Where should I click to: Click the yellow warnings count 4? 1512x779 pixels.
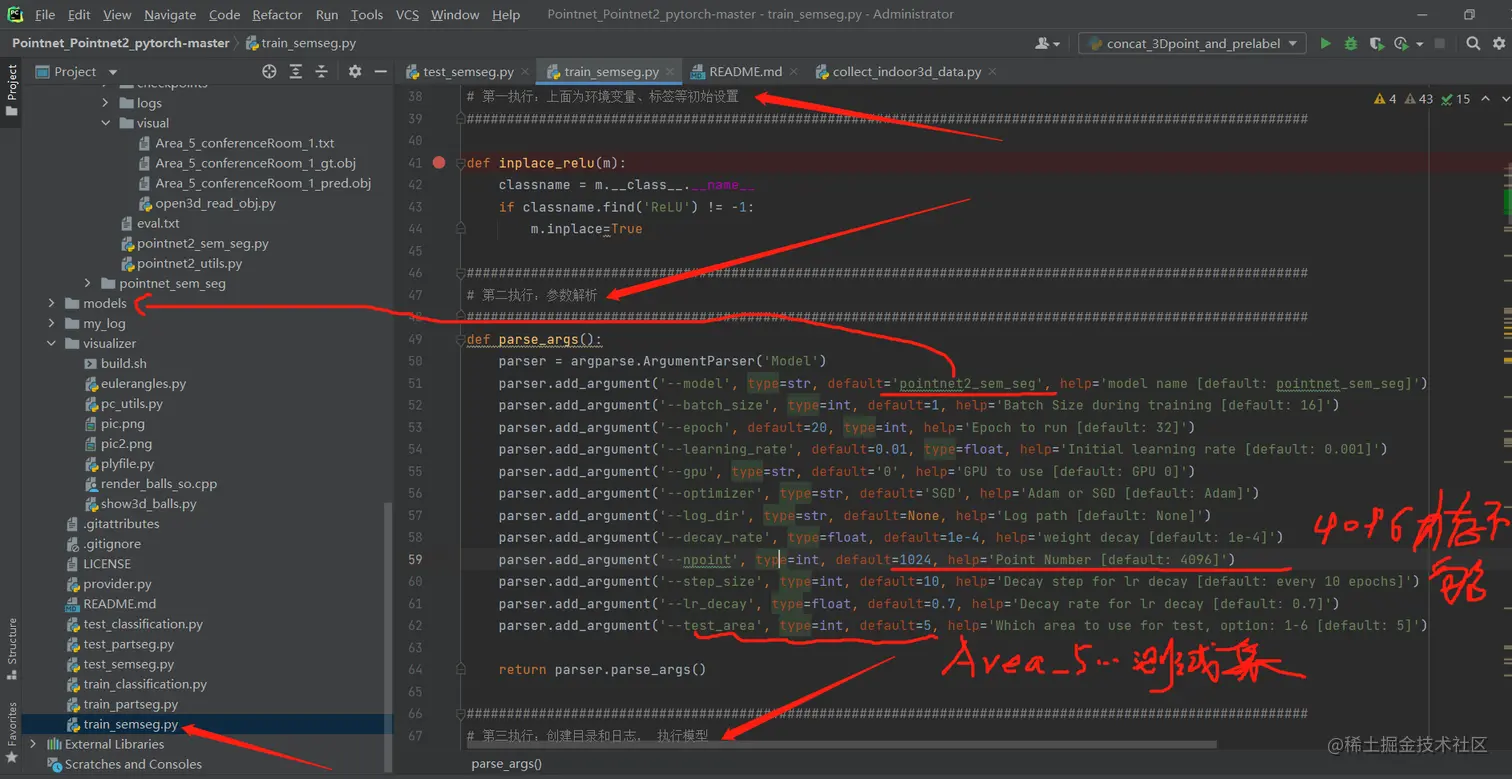click(x=1386, y=99)
